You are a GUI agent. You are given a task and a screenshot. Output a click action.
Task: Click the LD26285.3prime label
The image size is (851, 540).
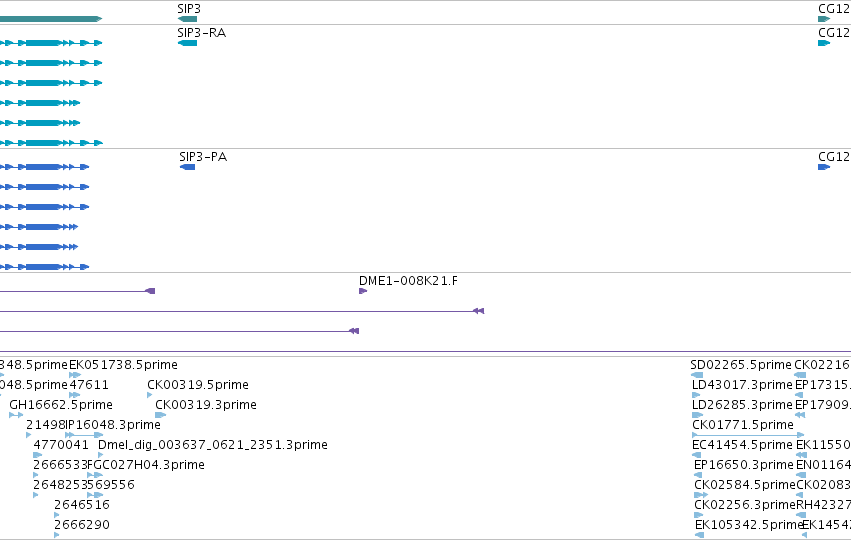(x=742, y=405)
